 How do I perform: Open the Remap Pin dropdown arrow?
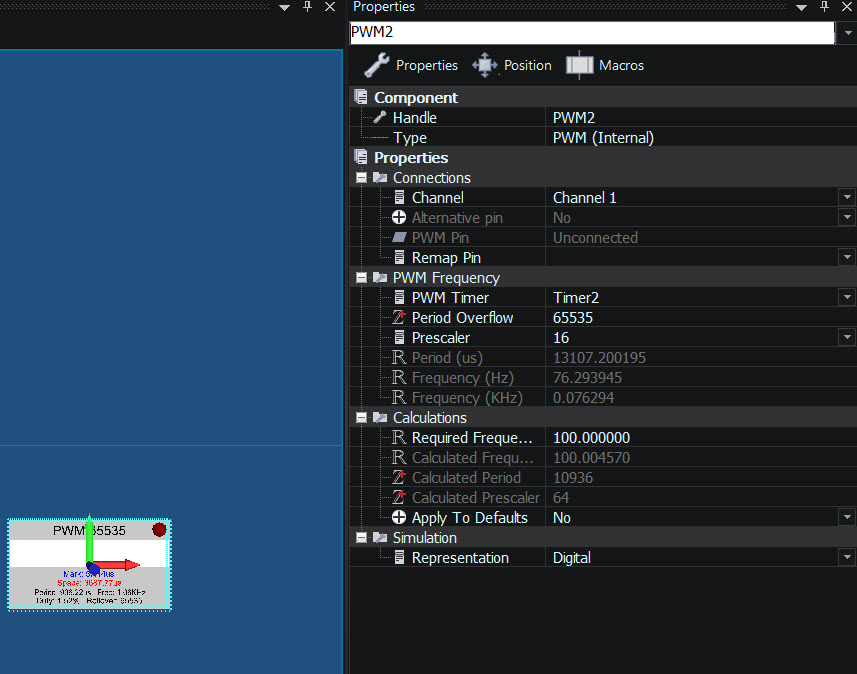(x=847, y=257)
